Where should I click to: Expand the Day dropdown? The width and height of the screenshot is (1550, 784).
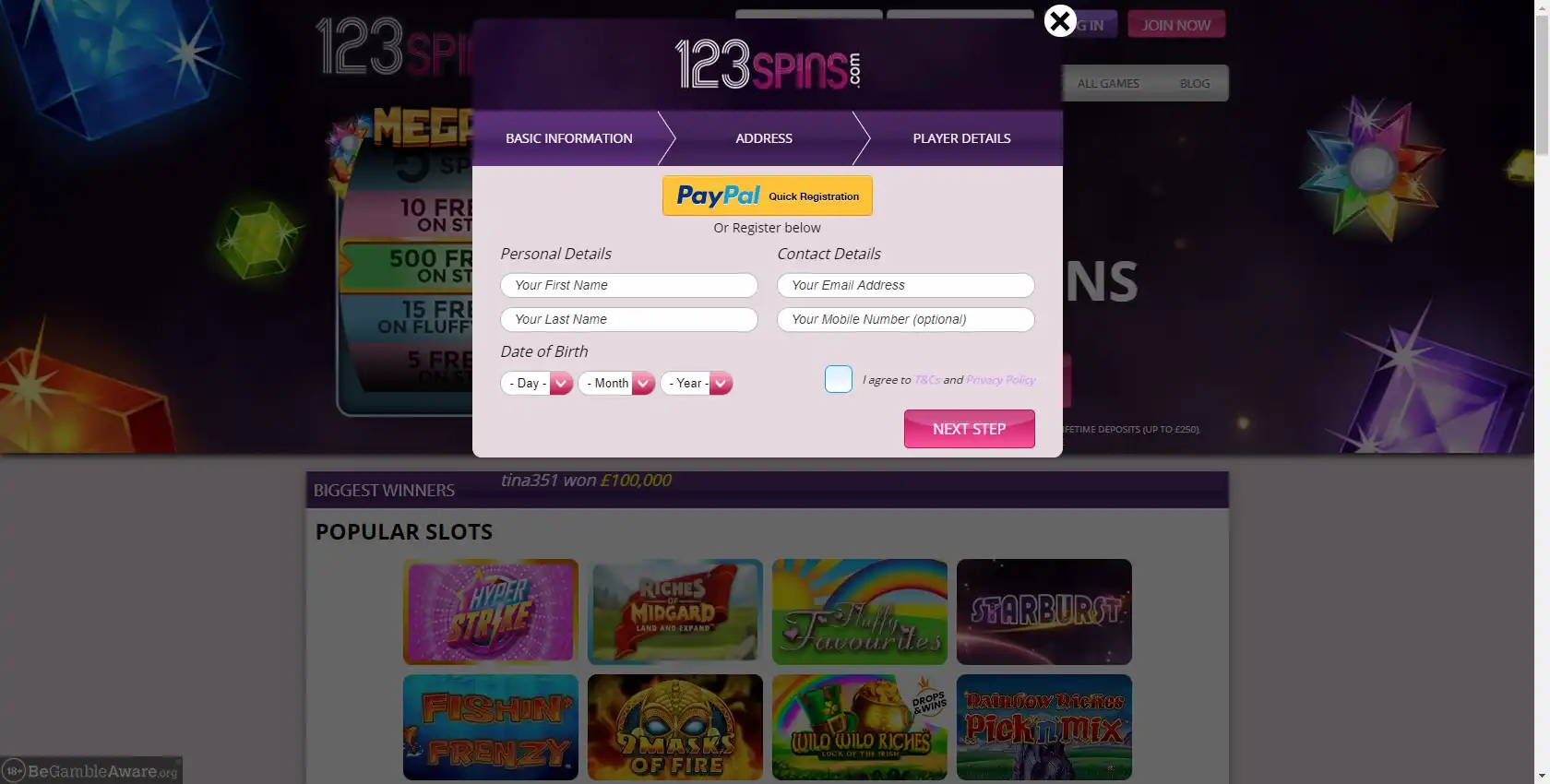click(x=537, y=383)
